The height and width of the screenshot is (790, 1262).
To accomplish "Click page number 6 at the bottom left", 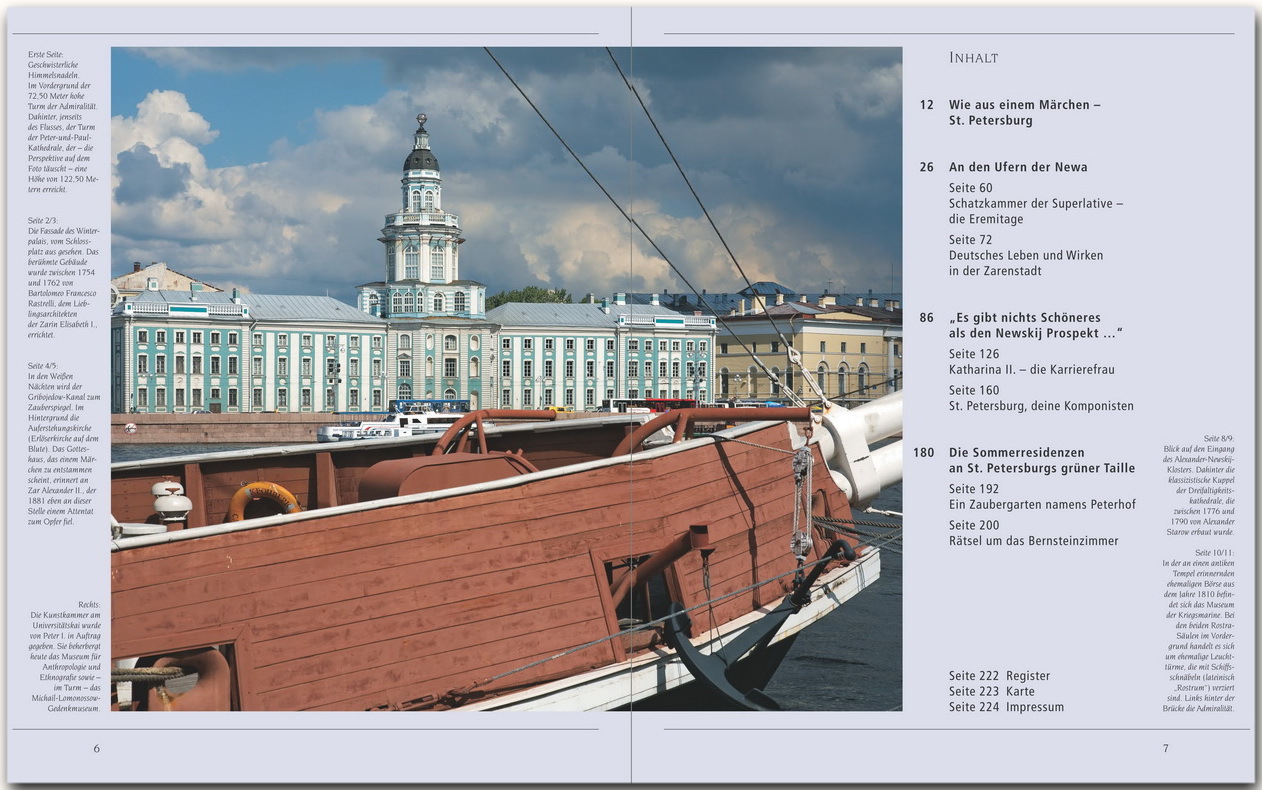I will click(97, 748).
